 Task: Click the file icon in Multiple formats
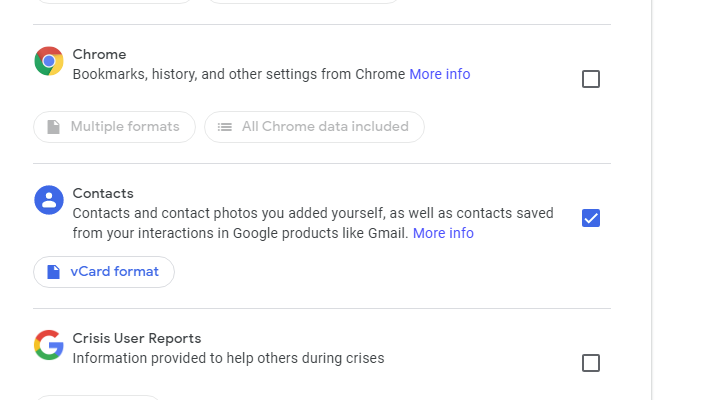tap(54, 127)
